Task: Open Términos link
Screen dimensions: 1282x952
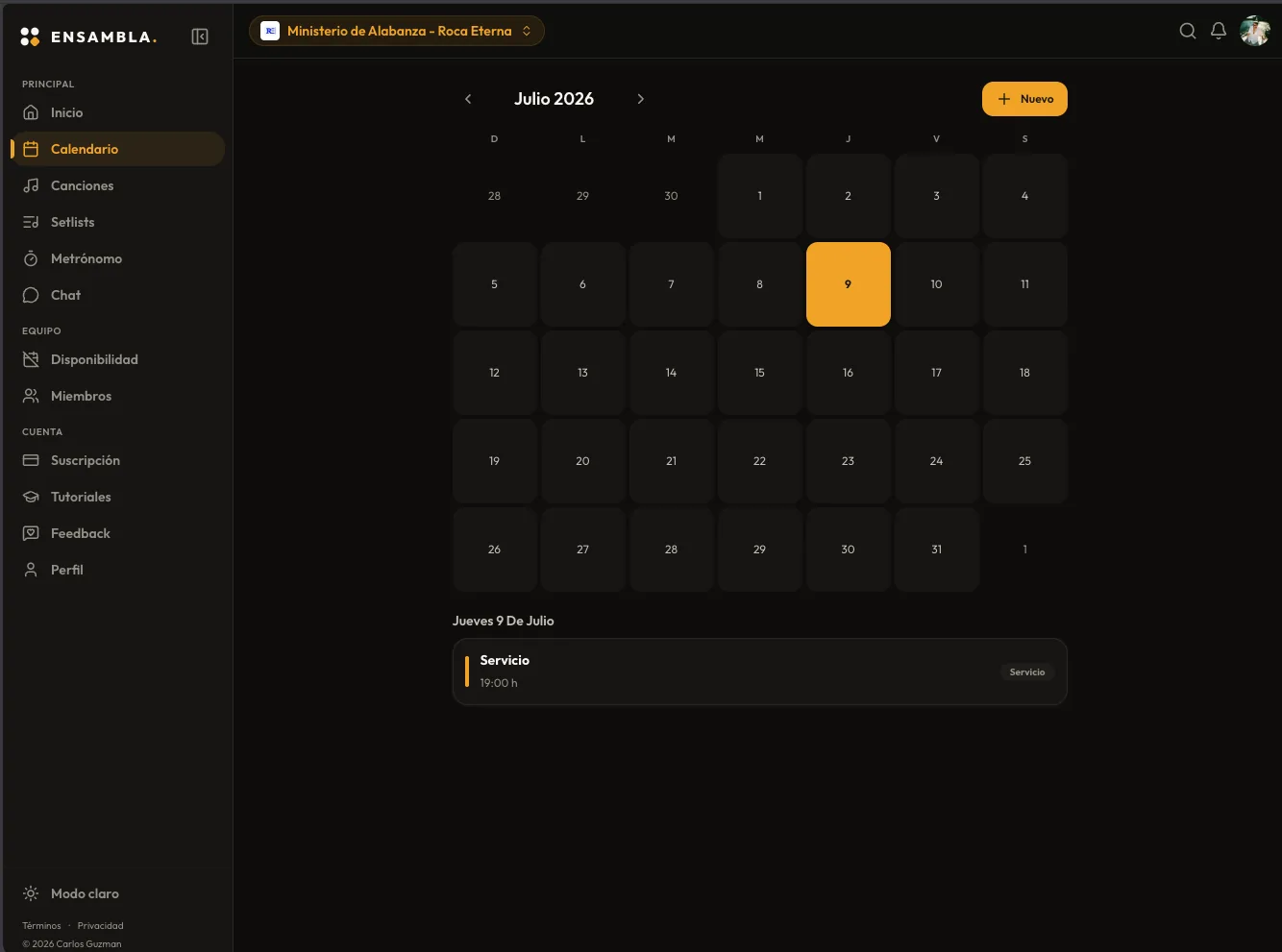Action: tap(41, 926)
